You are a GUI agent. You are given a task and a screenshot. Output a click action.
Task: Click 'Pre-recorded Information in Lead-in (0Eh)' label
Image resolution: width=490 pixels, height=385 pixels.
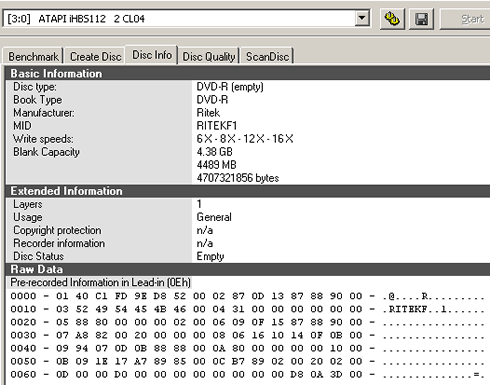[x=100, y=283]
